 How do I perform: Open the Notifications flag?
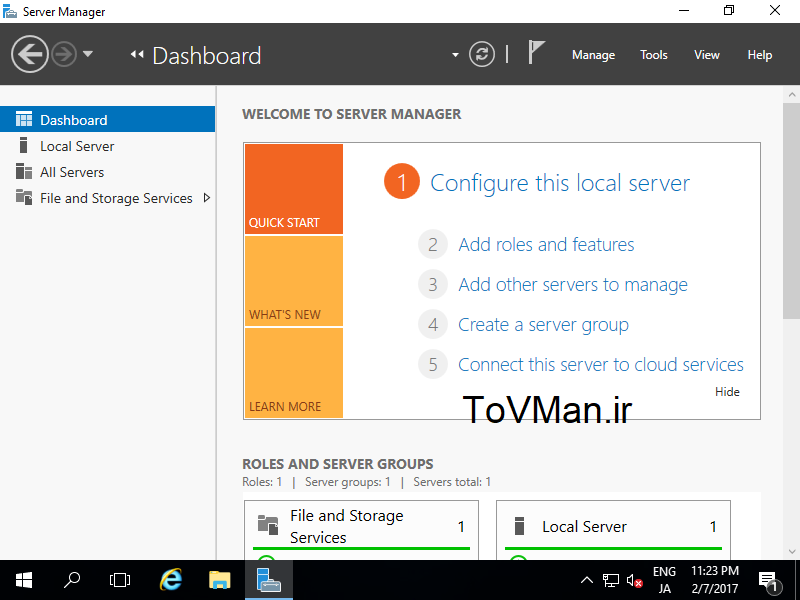tap(536, 53)
